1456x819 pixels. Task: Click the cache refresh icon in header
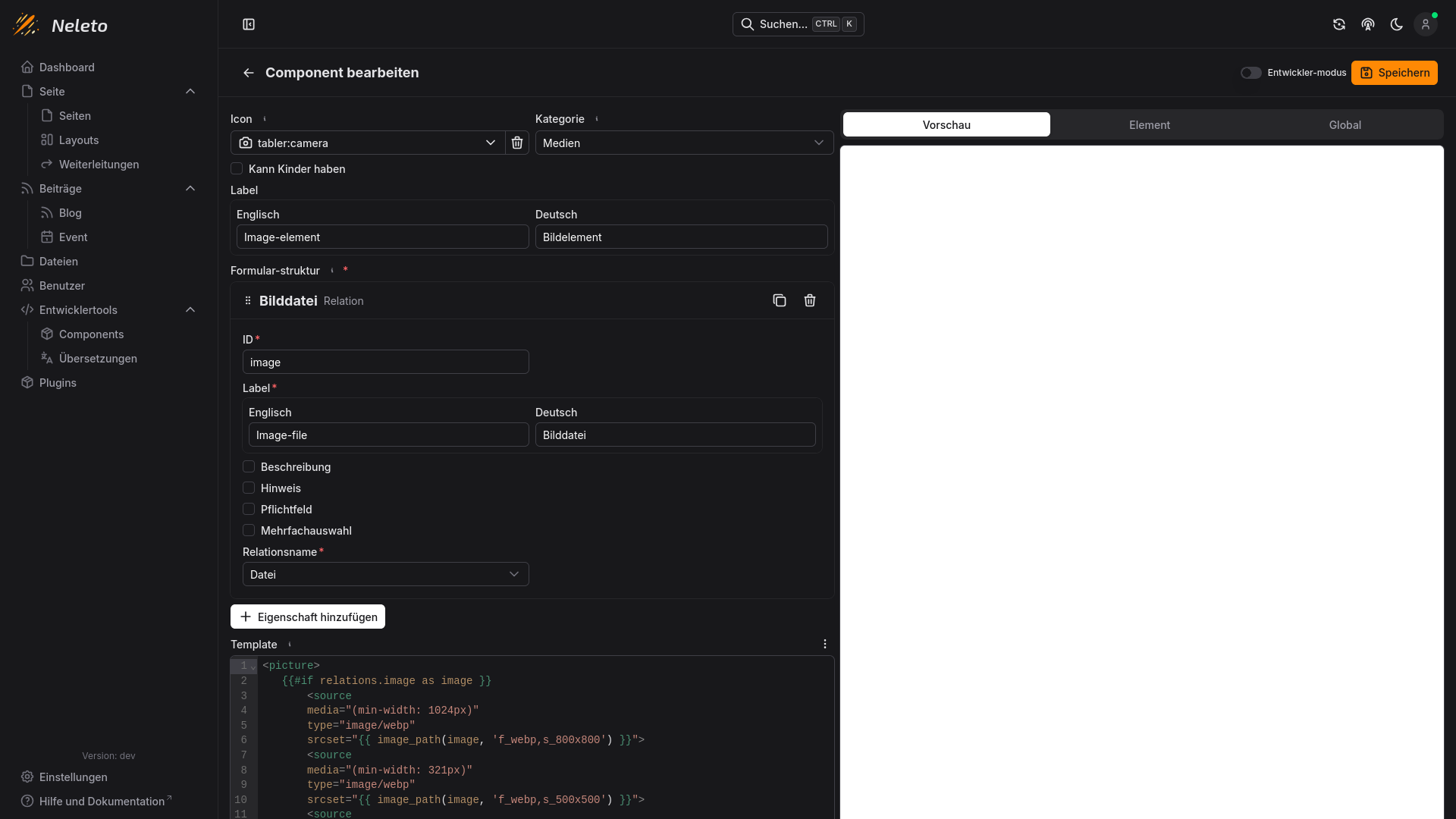[x=1339, y=24]
